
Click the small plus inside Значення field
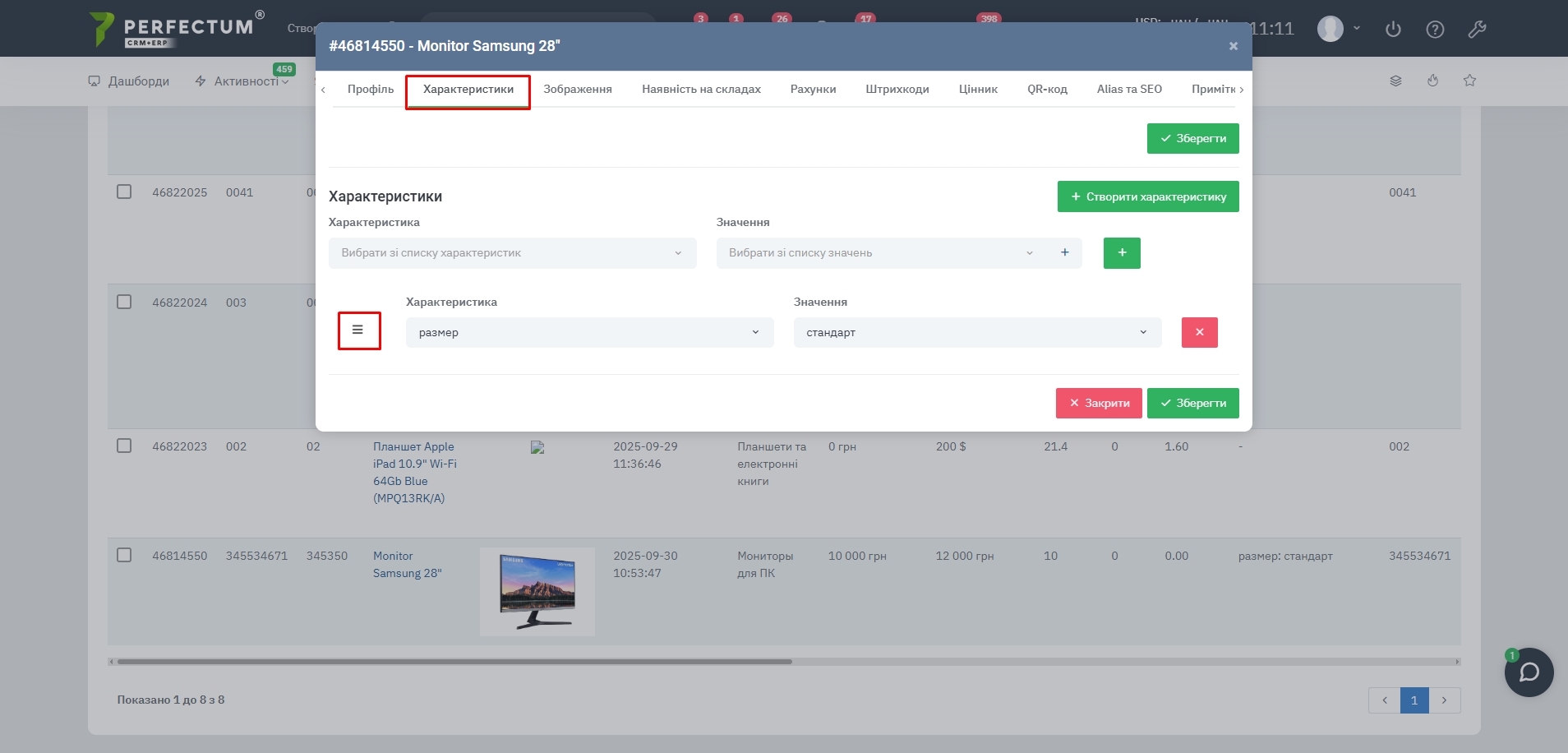coord(1064,253)
